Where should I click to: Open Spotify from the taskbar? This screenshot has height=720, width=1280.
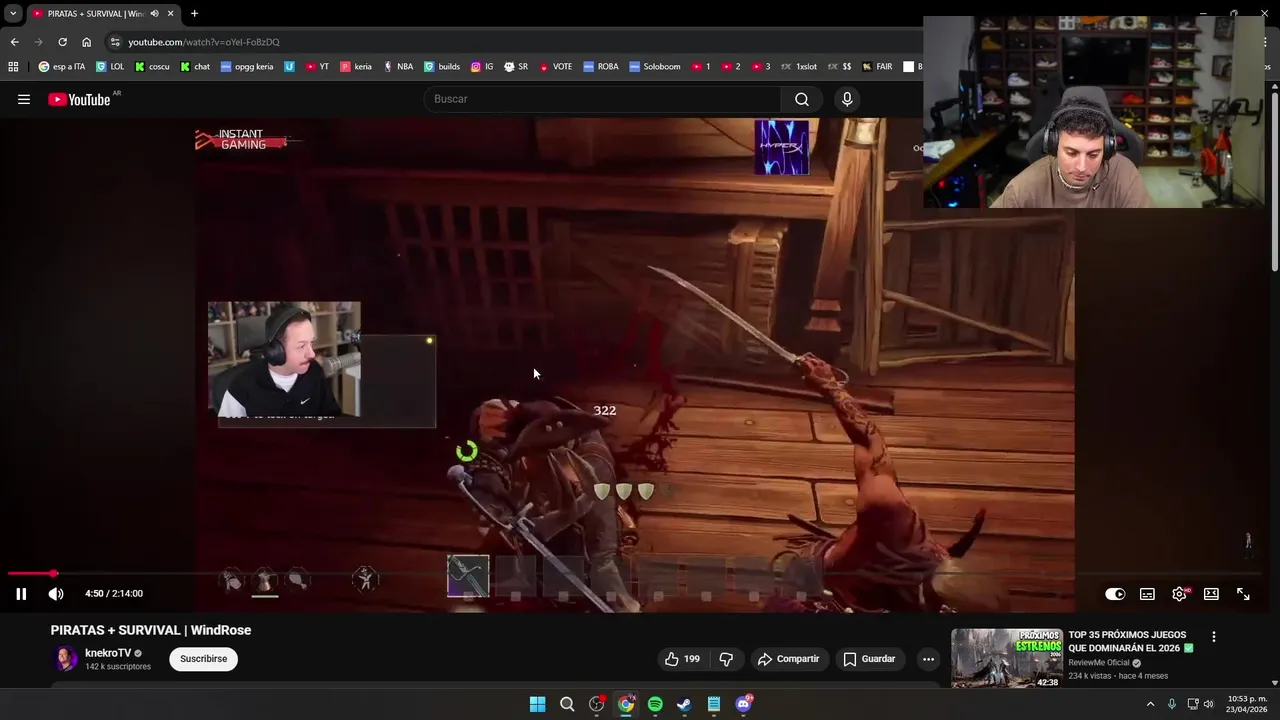pyautogui.click(x=655, y=704)
